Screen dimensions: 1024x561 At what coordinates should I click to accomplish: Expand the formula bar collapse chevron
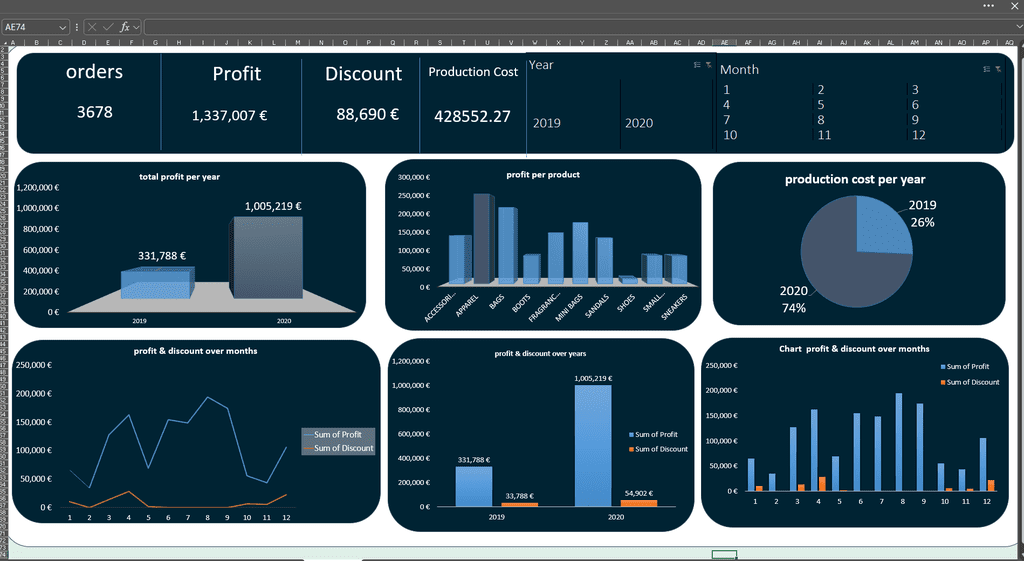pos(1019,27)
